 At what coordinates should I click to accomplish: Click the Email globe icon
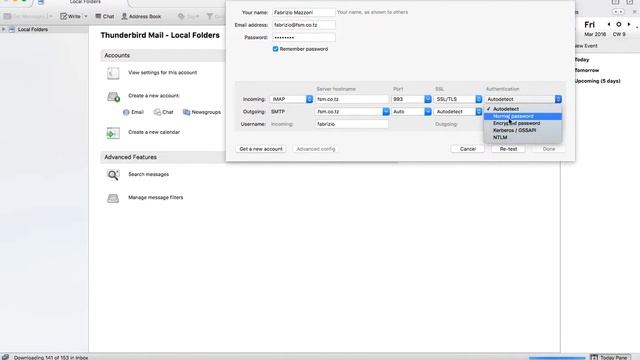coord(126,112)
